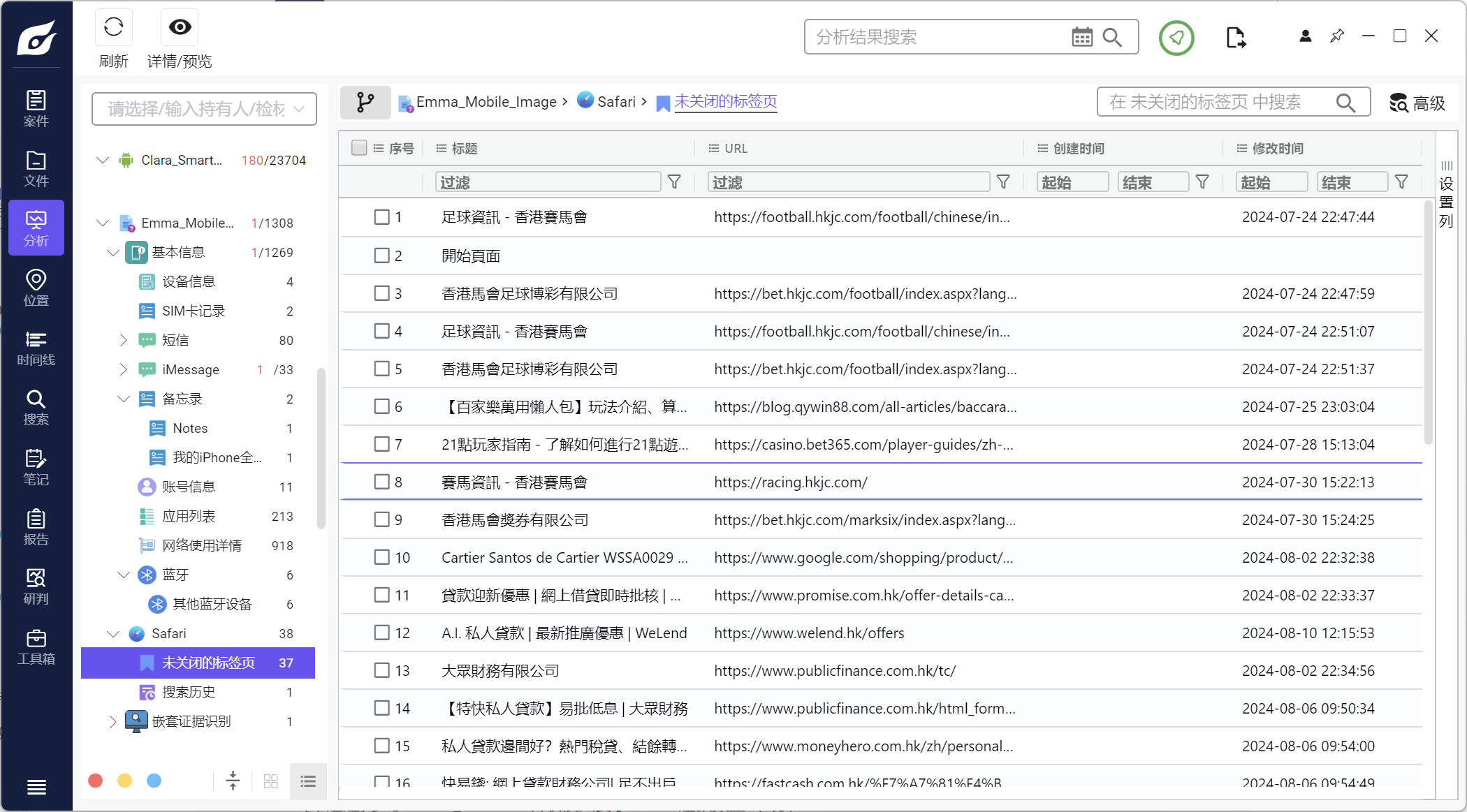Click the 创建时间 filter funnel icon
This screenshot has height=812, width=1467.
coord(1202,182)
